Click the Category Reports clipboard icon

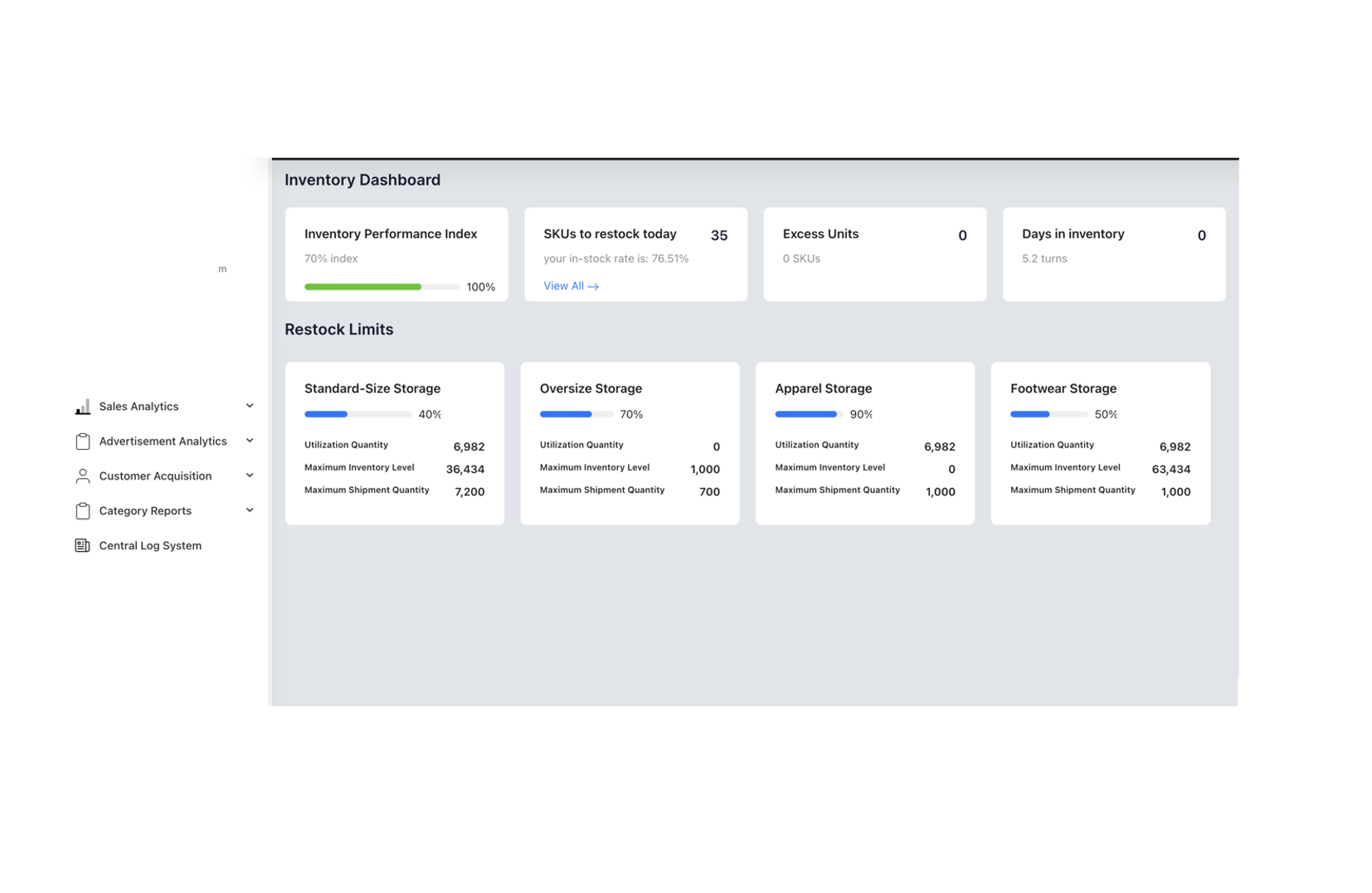click(82, 511)
